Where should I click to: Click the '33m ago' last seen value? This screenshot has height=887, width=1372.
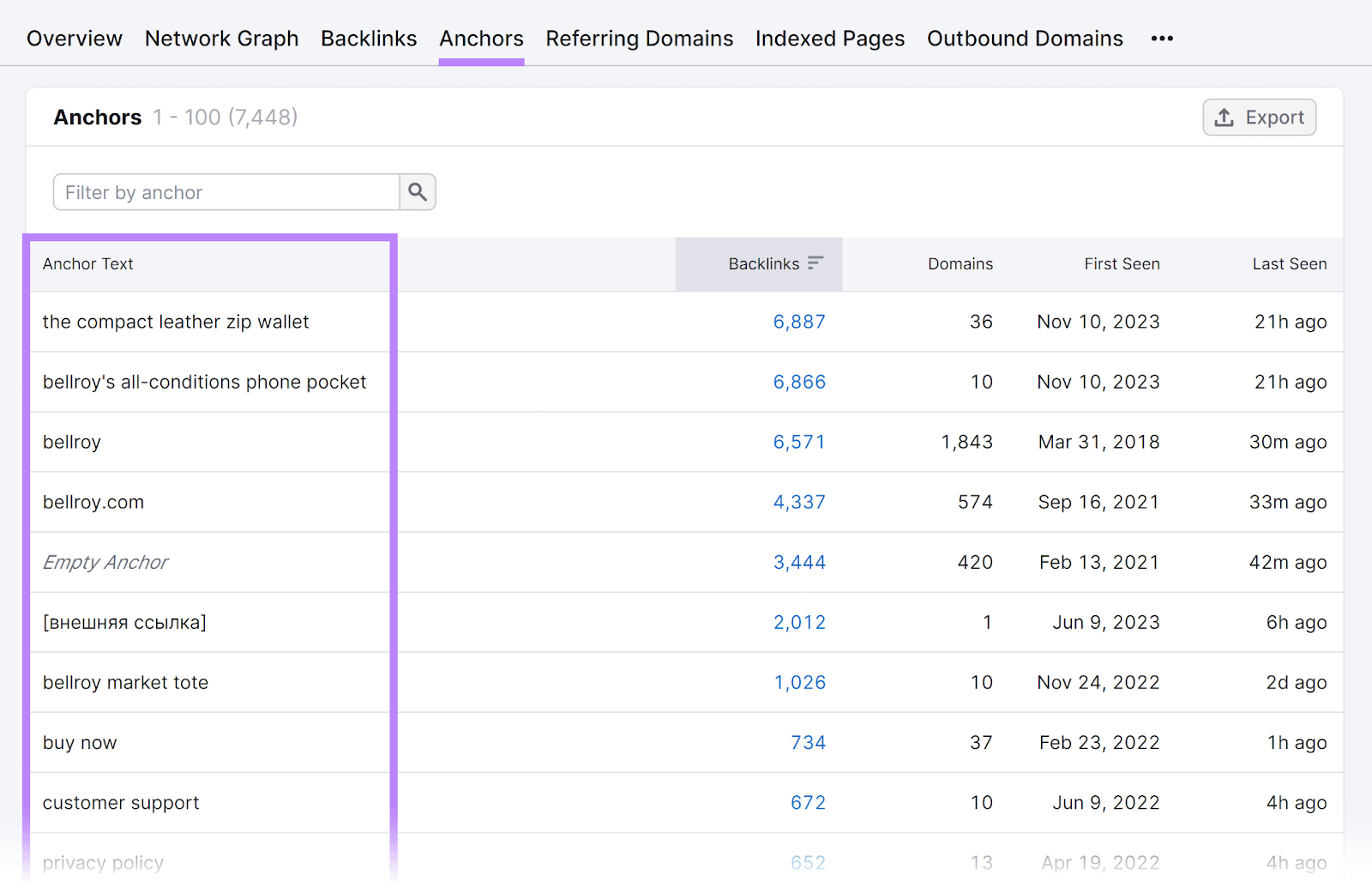pos(1288,502)
